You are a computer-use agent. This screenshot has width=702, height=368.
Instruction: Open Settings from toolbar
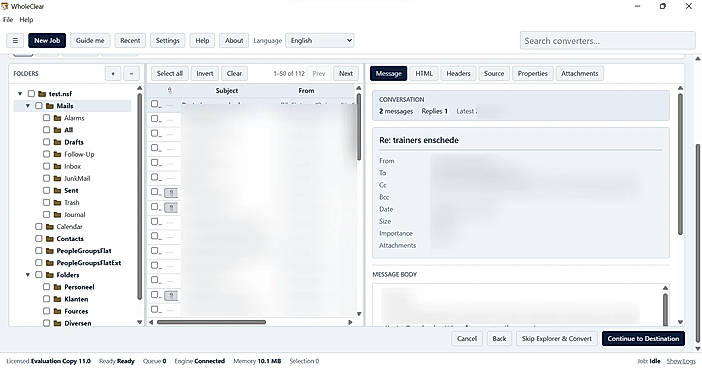pos(167,40)
